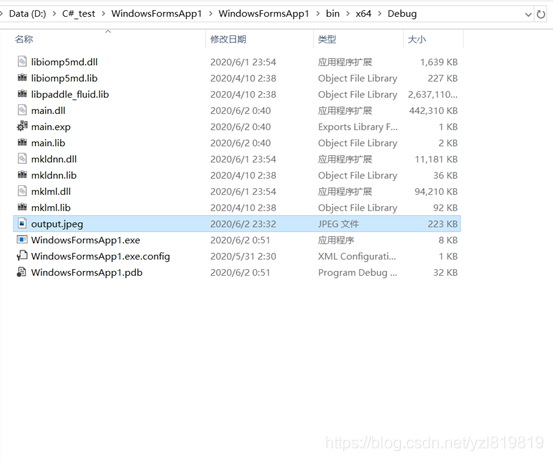The width and height of the screenshot is (553, 461).
Task: Click the WindowsFormsApp1.exe application icon
Action: (x=22, y=240)
